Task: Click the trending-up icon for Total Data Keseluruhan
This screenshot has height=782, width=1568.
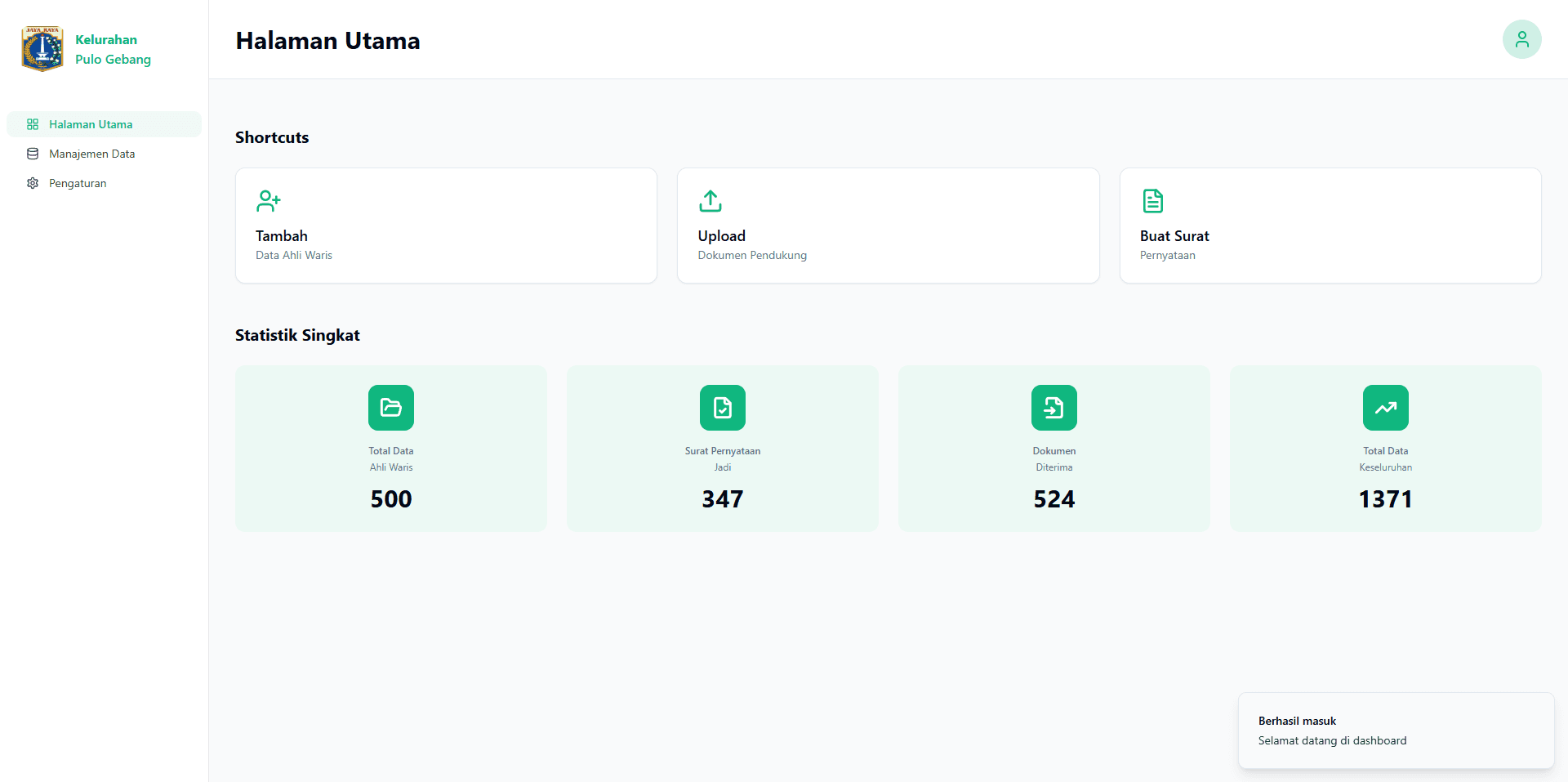Action: click(1386, 408)
